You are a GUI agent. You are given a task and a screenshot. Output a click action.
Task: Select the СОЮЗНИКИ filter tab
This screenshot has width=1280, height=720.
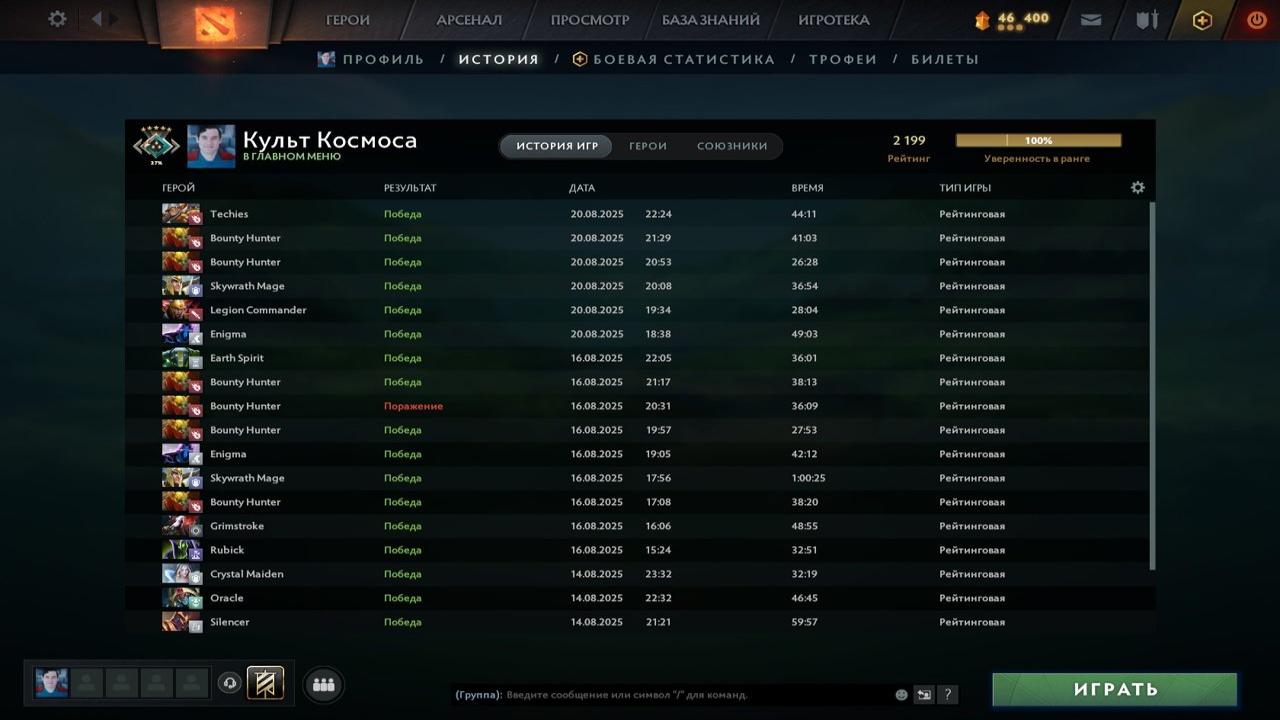click(x=732, y=146)
